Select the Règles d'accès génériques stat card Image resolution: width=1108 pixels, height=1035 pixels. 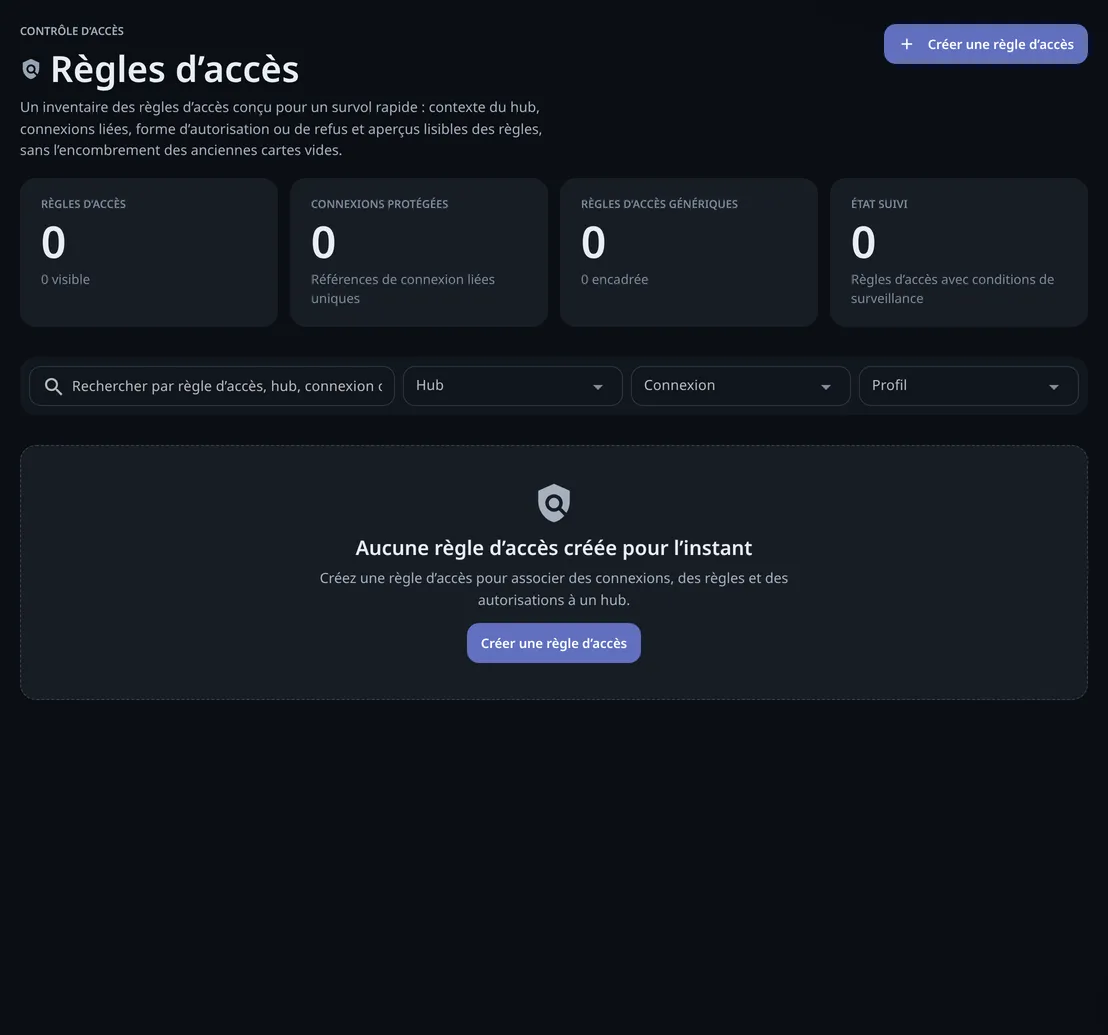pos(689,252)
